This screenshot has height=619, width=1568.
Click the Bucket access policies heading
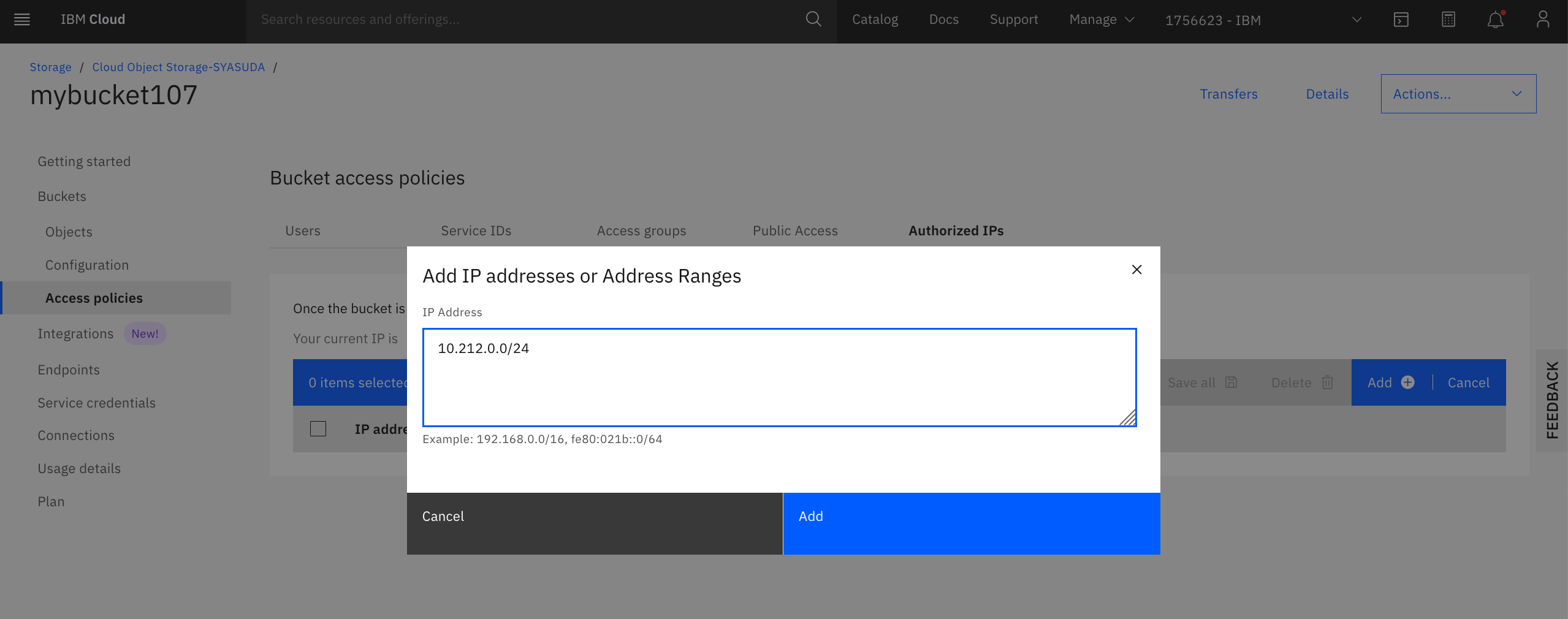click(x=367, y=178)
